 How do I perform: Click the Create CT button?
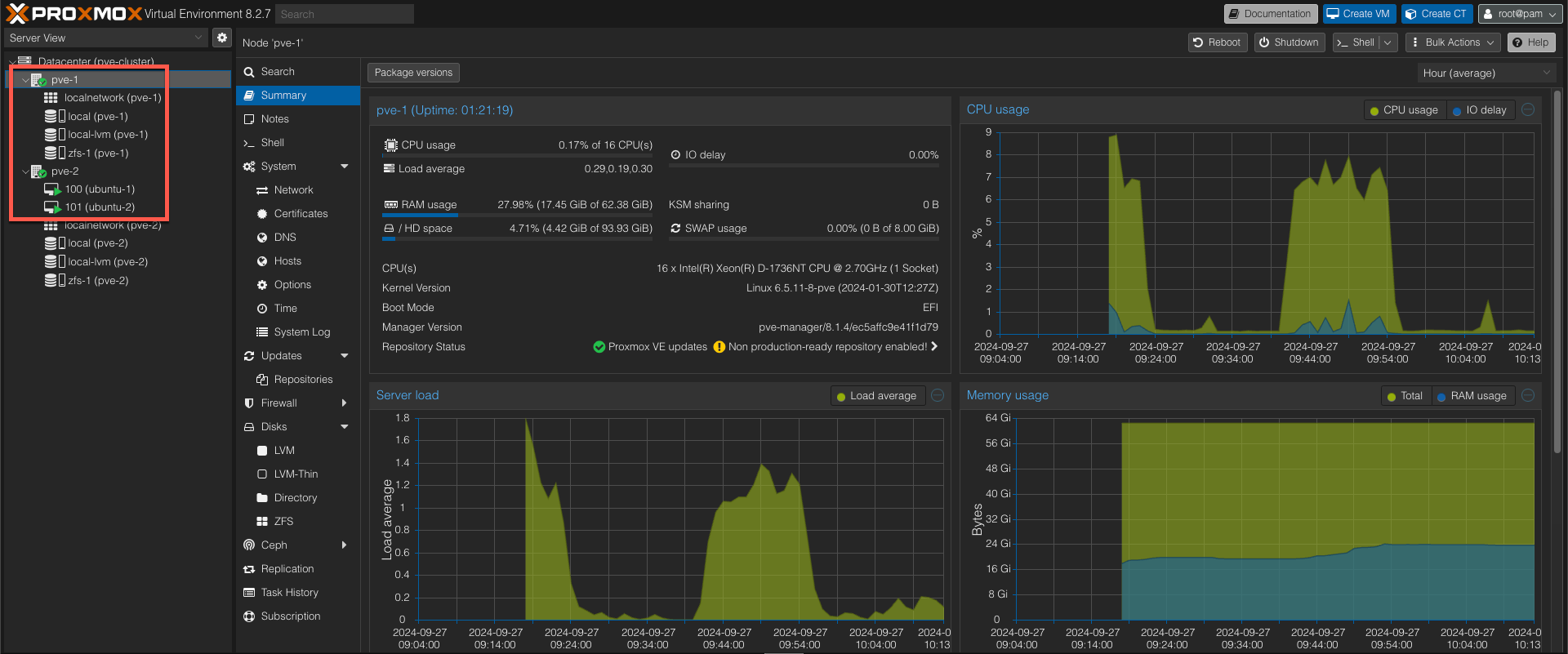tap(1437, 14)
